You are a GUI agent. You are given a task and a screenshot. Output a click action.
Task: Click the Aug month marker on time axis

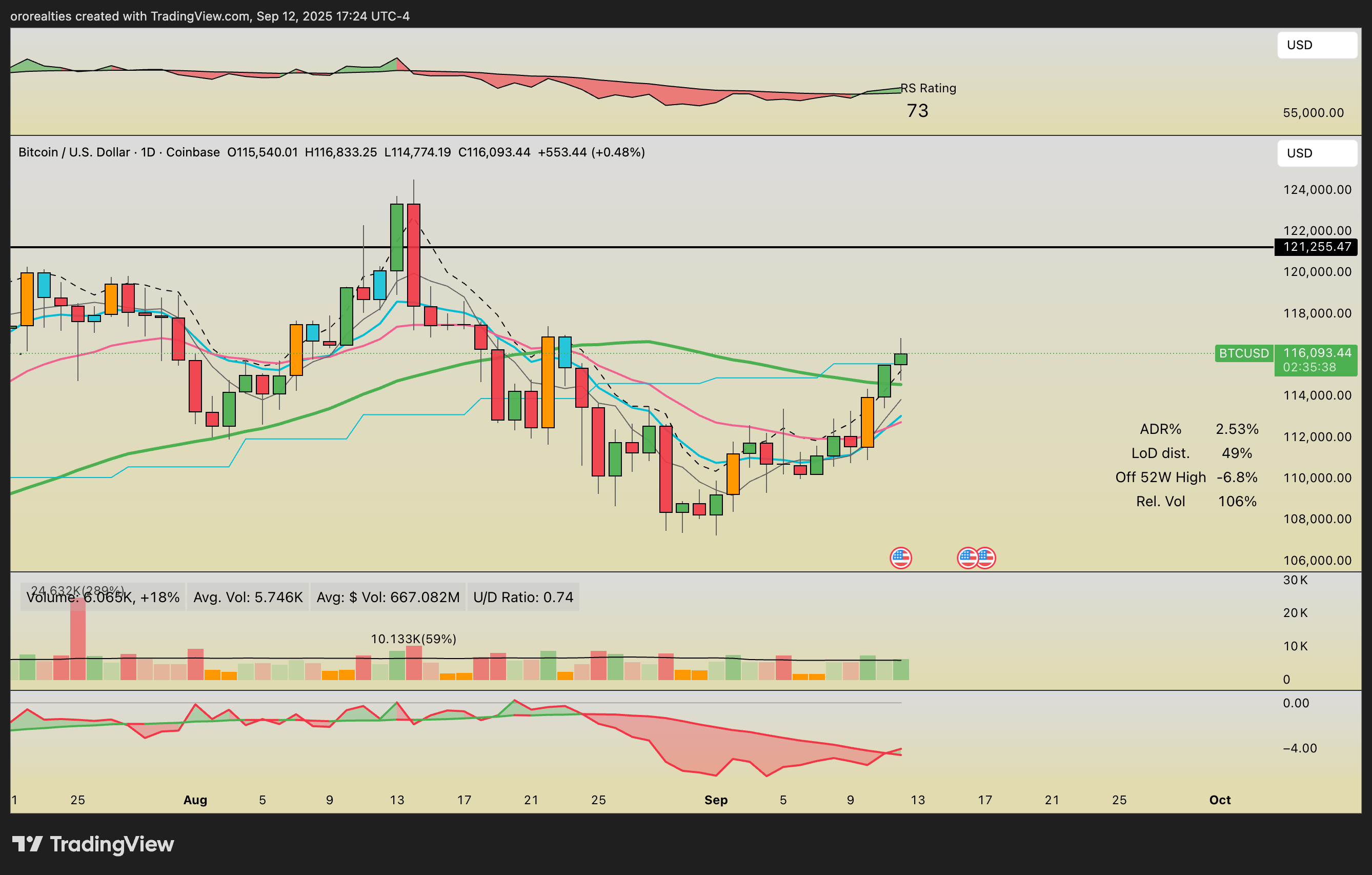tap(195, 800)
